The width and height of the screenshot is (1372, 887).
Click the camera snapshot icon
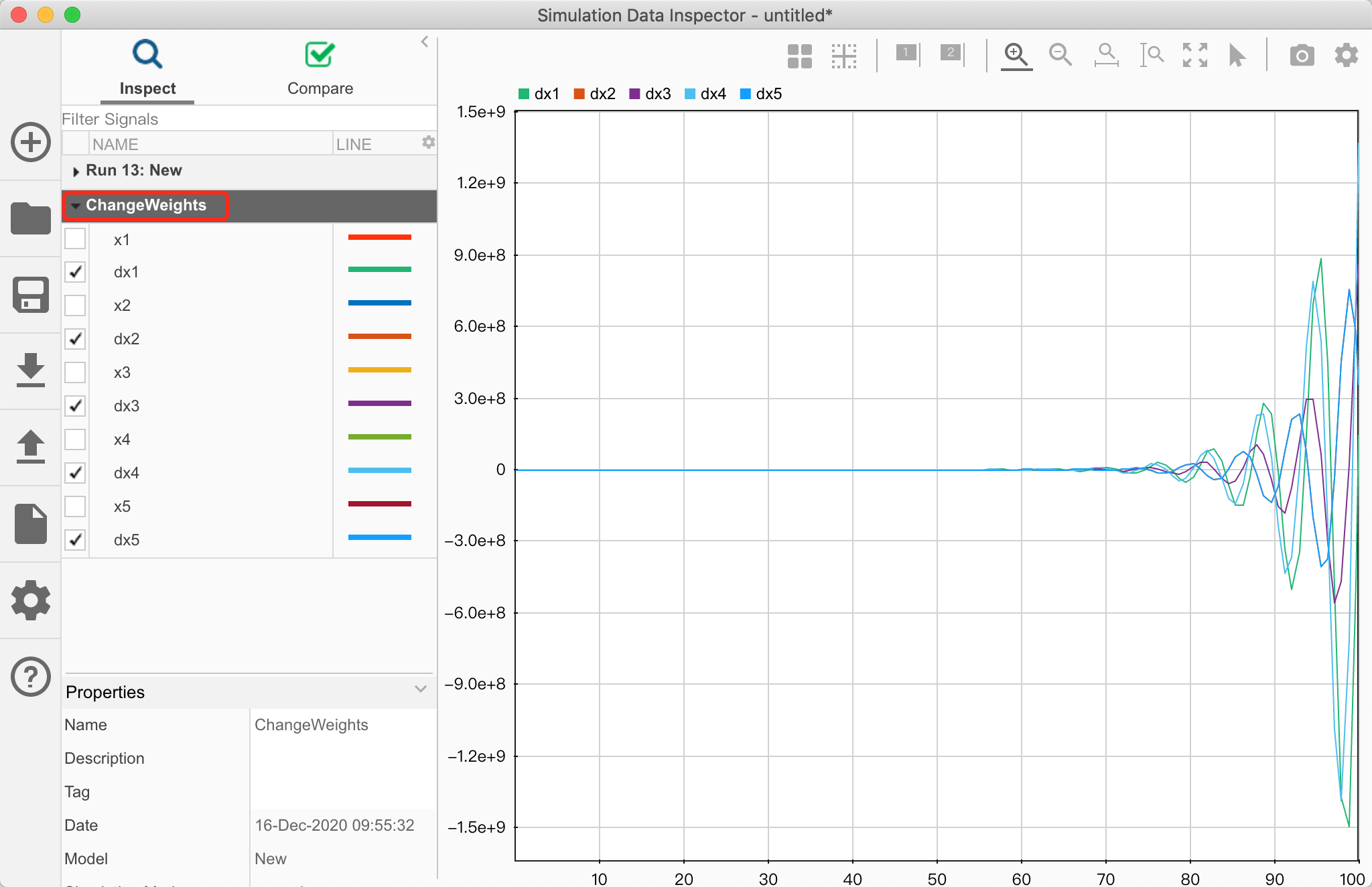(1302, 55)
